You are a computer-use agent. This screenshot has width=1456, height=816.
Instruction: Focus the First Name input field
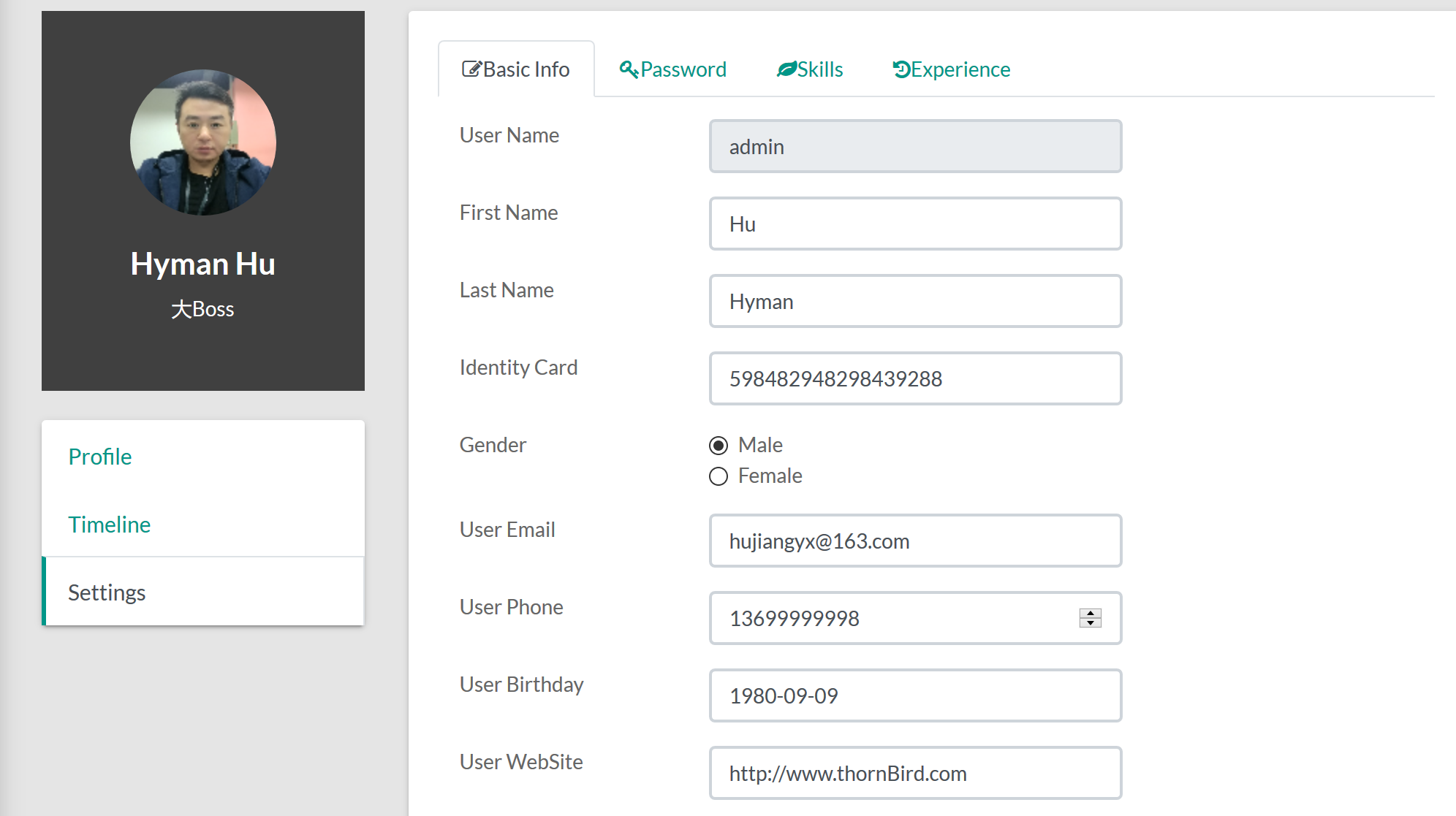[915, 224]
